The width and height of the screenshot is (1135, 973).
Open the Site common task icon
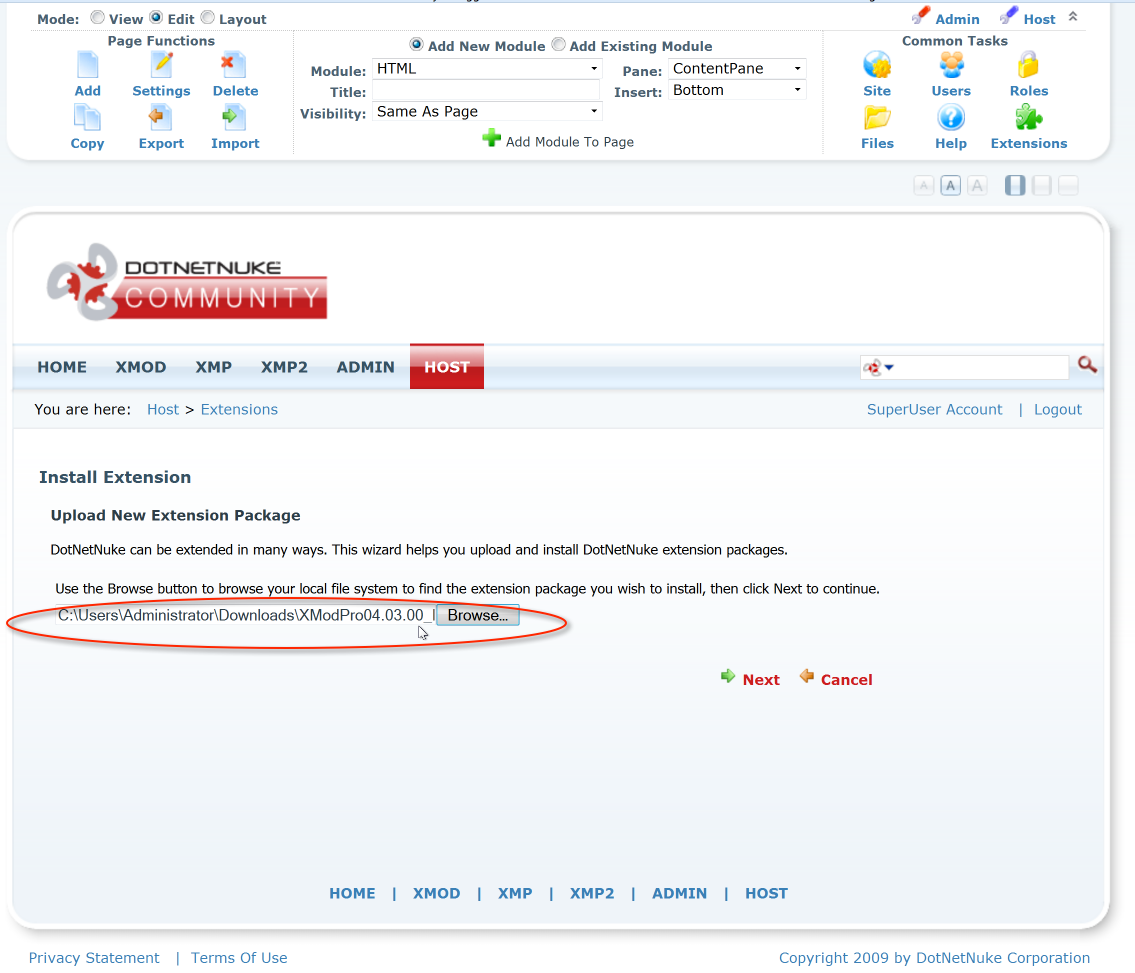tap(877, 65)
